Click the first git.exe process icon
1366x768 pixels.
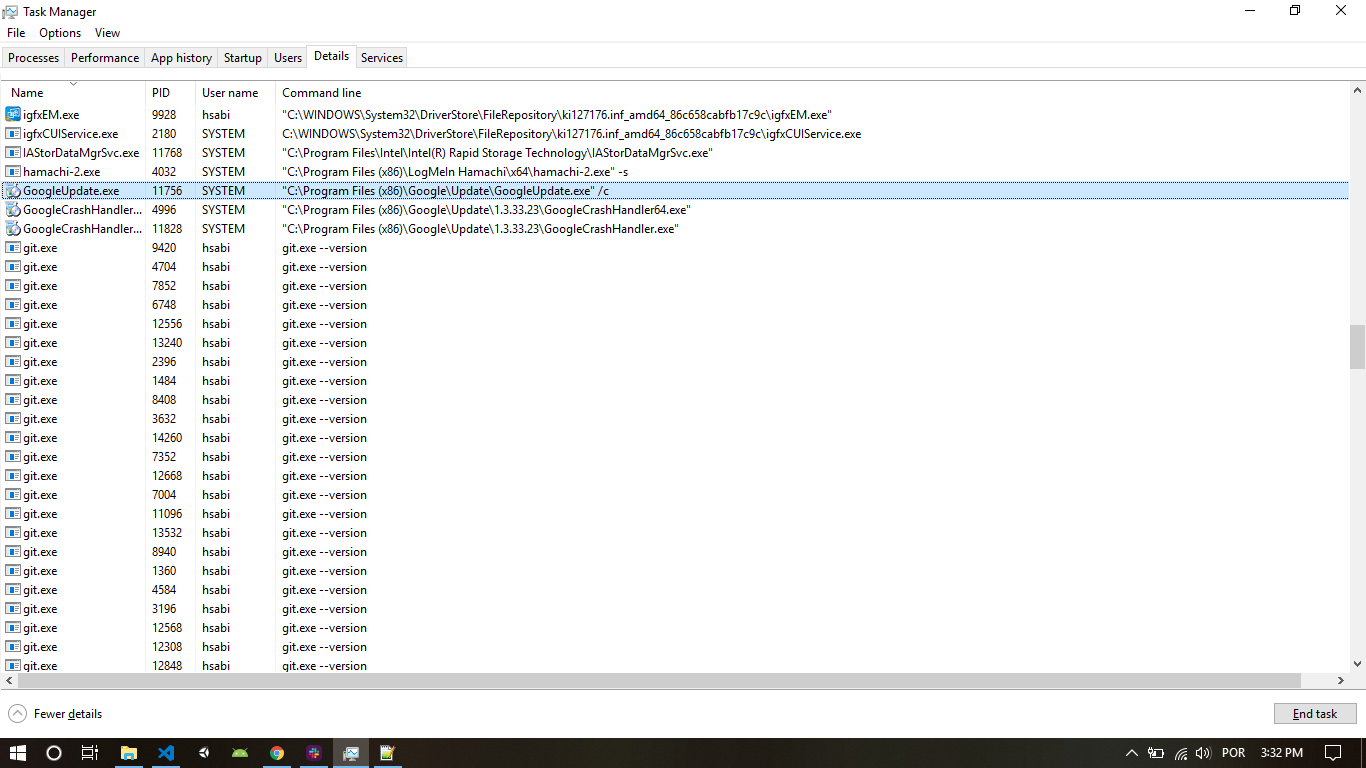13,247
